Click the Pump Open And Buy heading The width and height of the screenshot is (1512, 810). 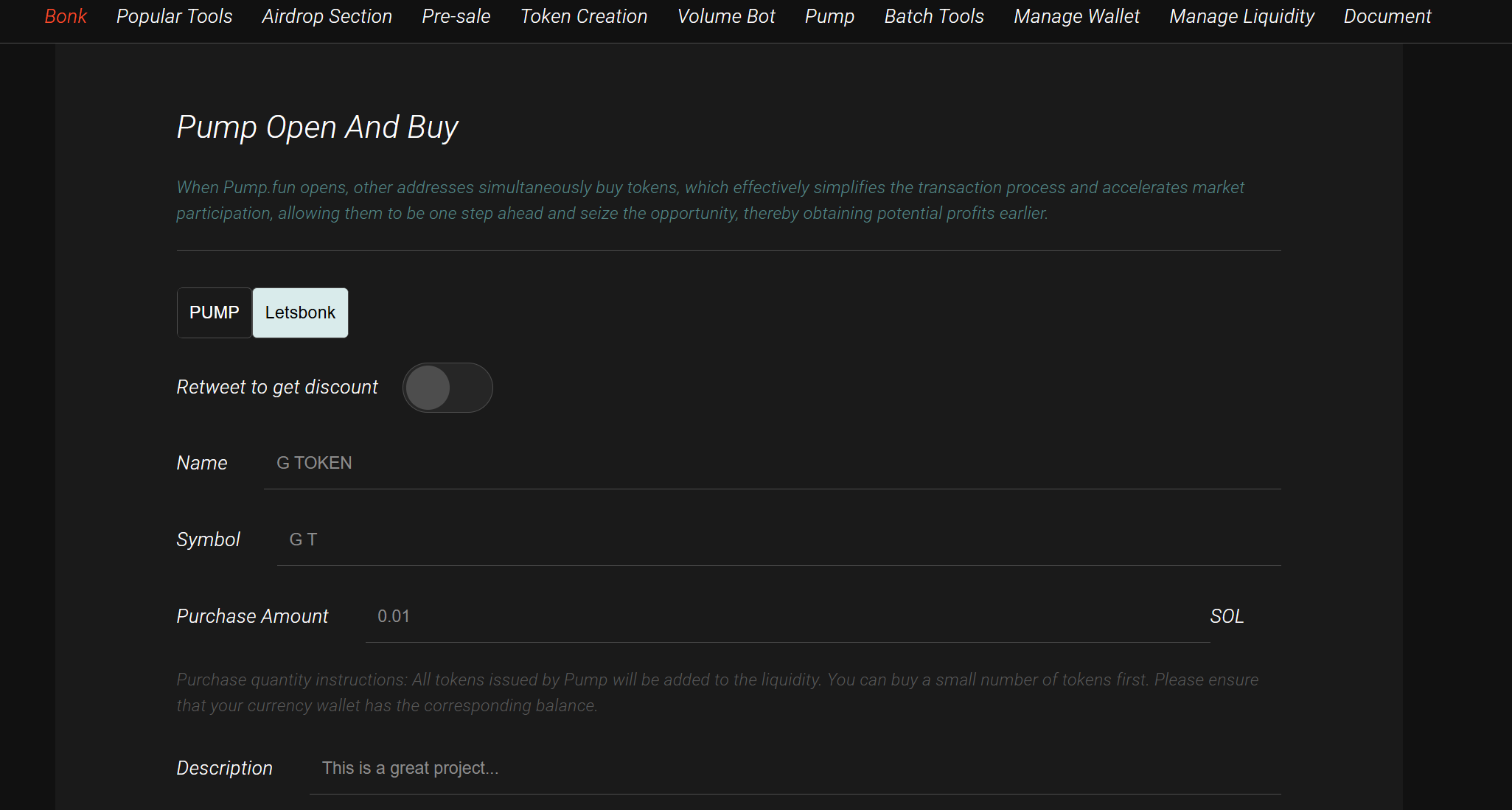point(317,126)
